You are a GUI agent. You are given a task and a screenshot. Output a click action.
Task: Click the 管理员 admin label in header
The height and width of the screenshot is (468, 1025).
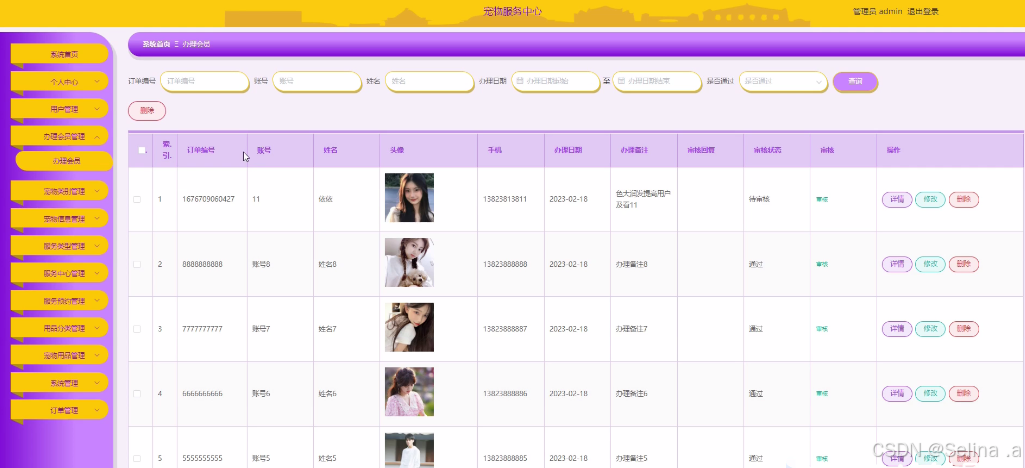(877, 11)
